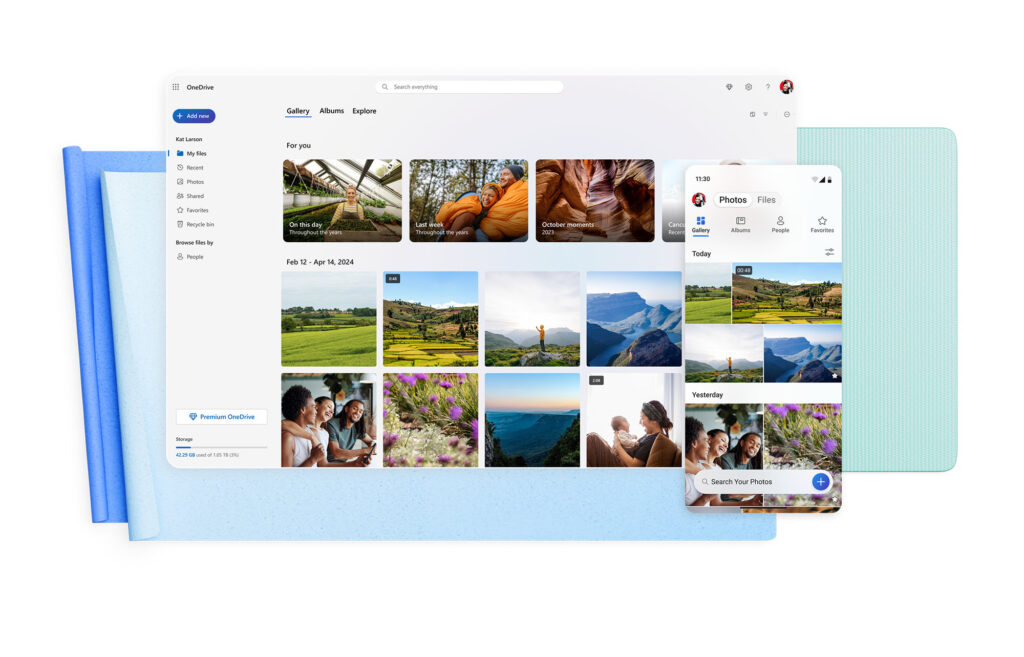
Task: Open the green field photo in web gallery
Action: click(x=328, y=319)
